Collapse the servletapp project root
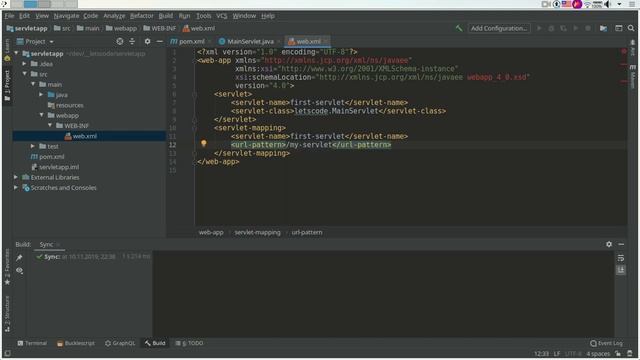 pyautogui.click(x=16, y=53)
